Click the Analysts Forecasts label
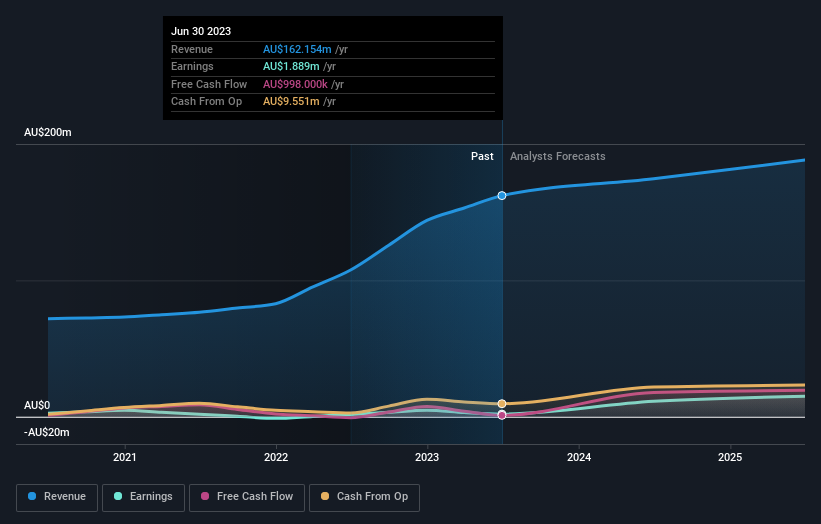821x524 pixels. (558, 157)
